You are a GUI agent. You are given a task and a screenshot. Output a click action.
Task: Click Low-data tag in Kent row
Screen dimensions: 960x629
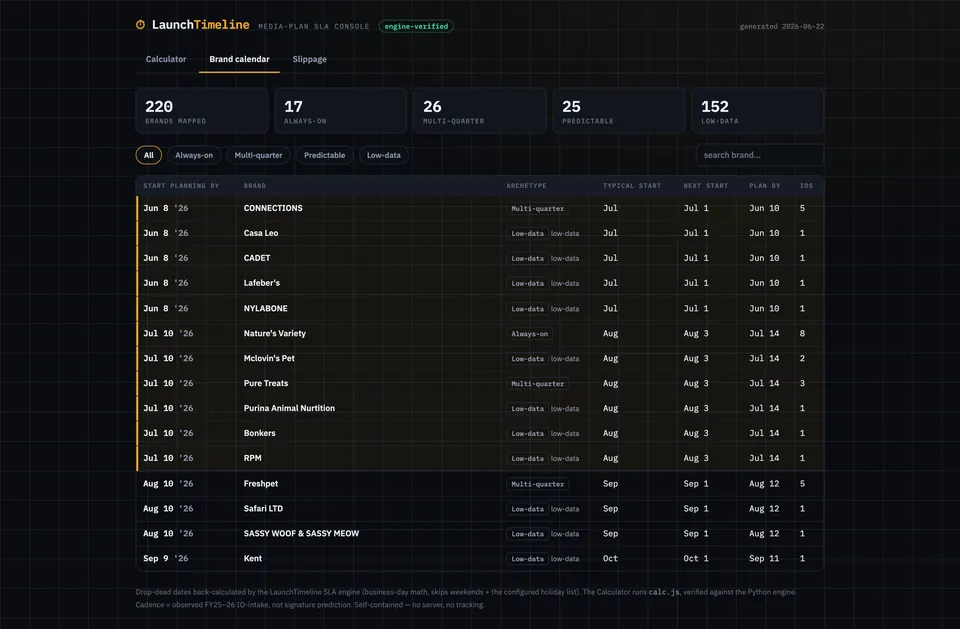pyautogui.click(x=528, y=559)
